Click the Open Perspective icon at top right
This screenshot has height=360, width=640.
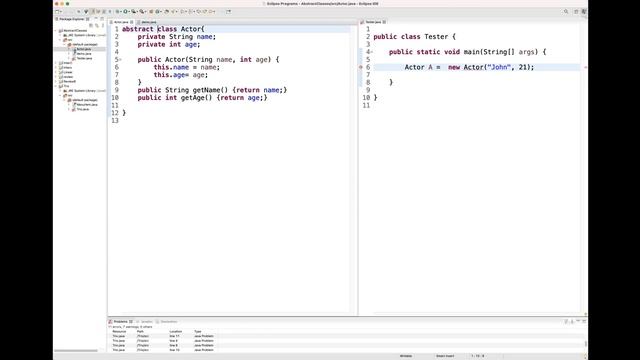[x=576, y=11]
